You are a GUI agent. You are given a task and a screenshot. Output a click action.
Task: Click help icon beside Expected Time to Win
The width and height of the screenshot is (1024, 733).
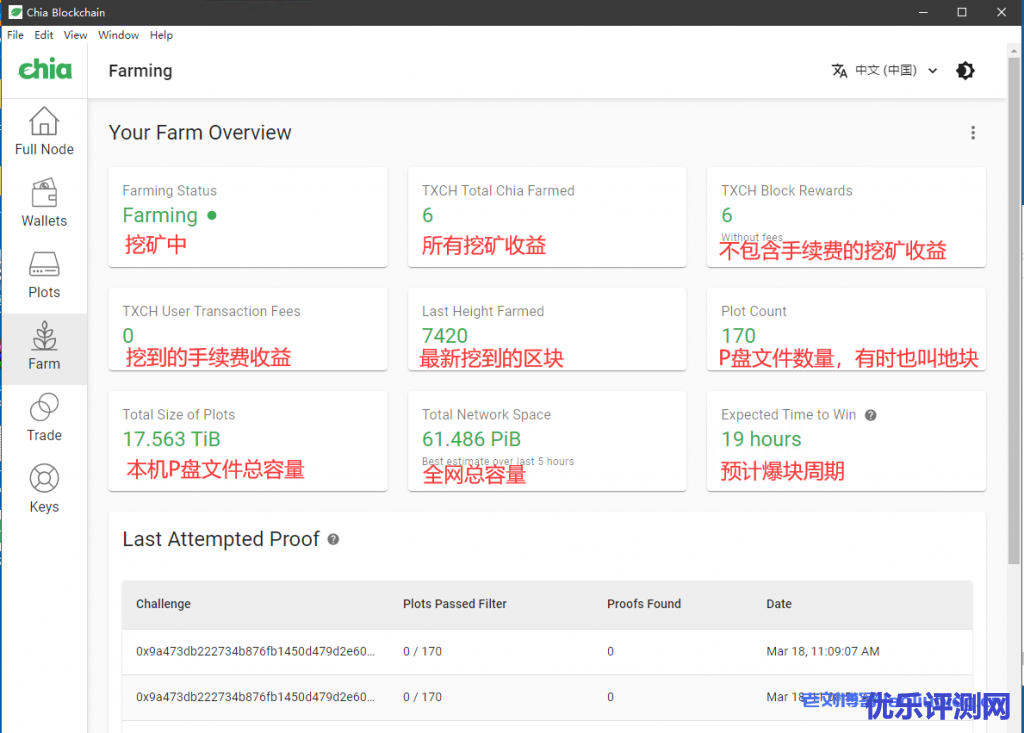(x=871, y=415)
